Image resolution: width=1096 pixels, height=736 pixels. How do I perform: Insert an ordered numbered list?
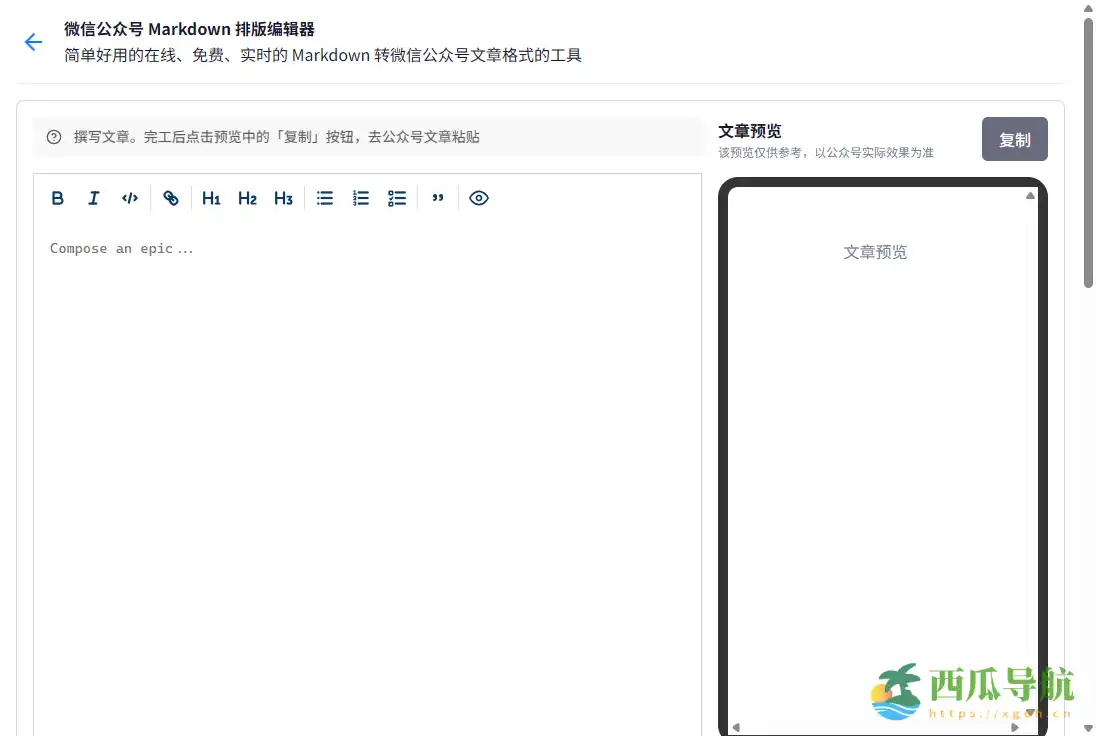(360, 198)
